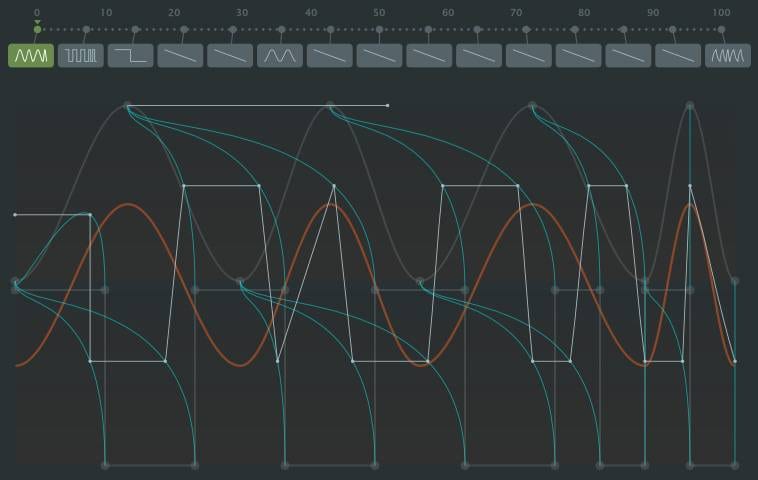Click right endpoint of the top white horizontal line
Viewport: 758px width, 480px height.
(388, 105)
